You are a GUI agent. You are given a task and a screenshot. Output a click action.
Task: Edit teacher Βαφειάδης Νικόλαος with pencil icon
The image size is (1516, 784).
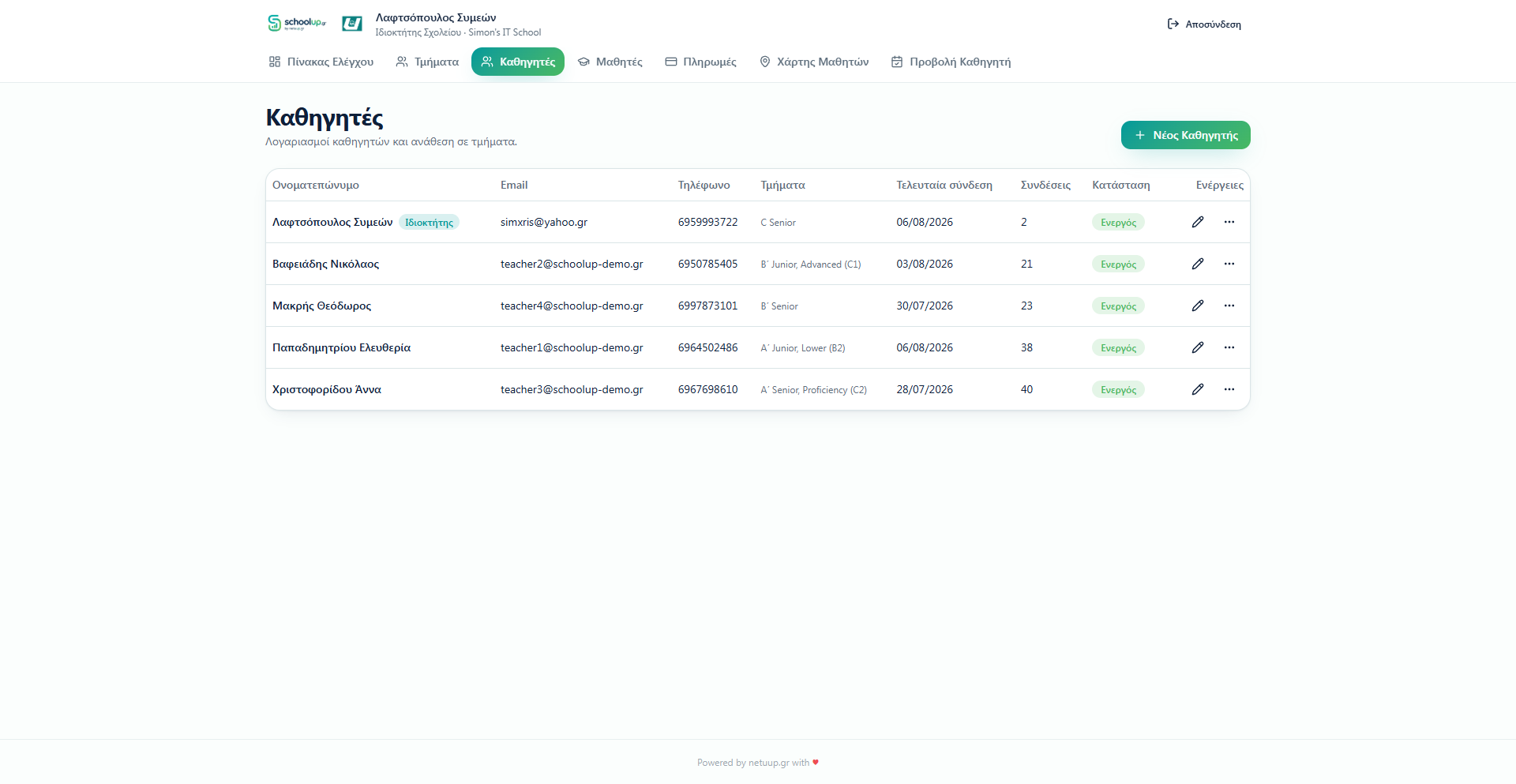pyautogui.click(x=1198, y=264)
